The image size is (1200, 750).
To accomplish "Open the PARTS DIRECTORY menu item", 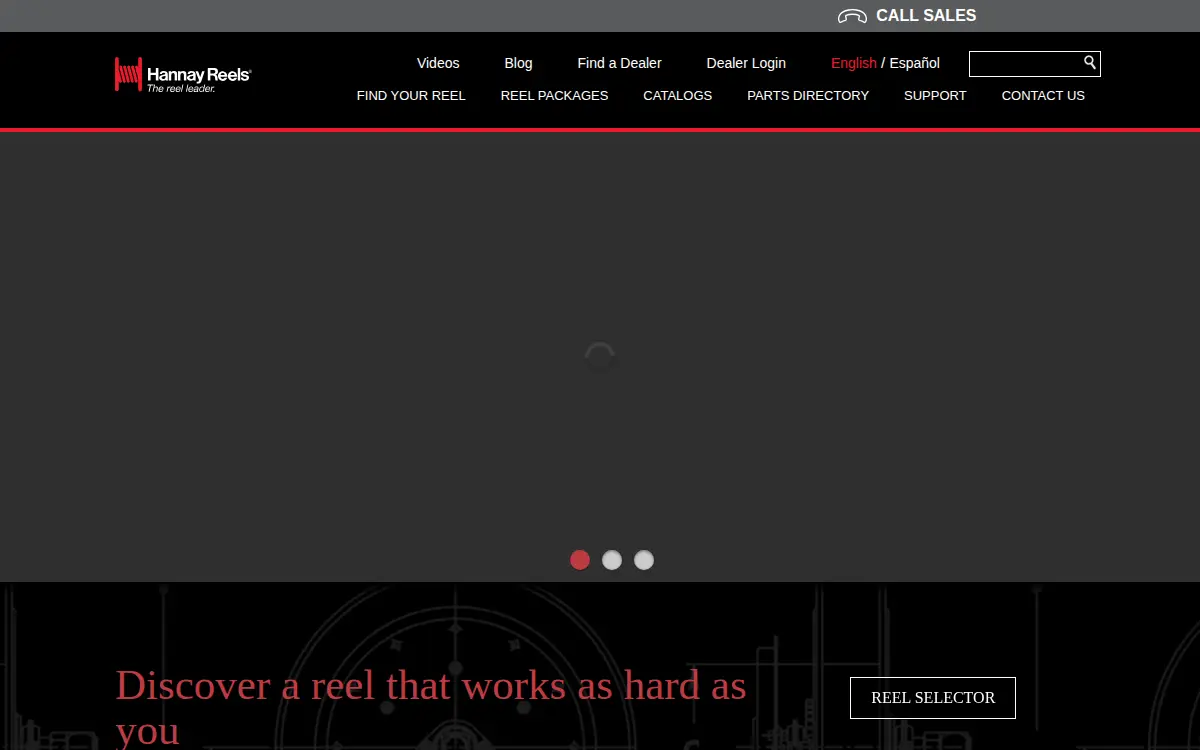I will click(808, 96).
